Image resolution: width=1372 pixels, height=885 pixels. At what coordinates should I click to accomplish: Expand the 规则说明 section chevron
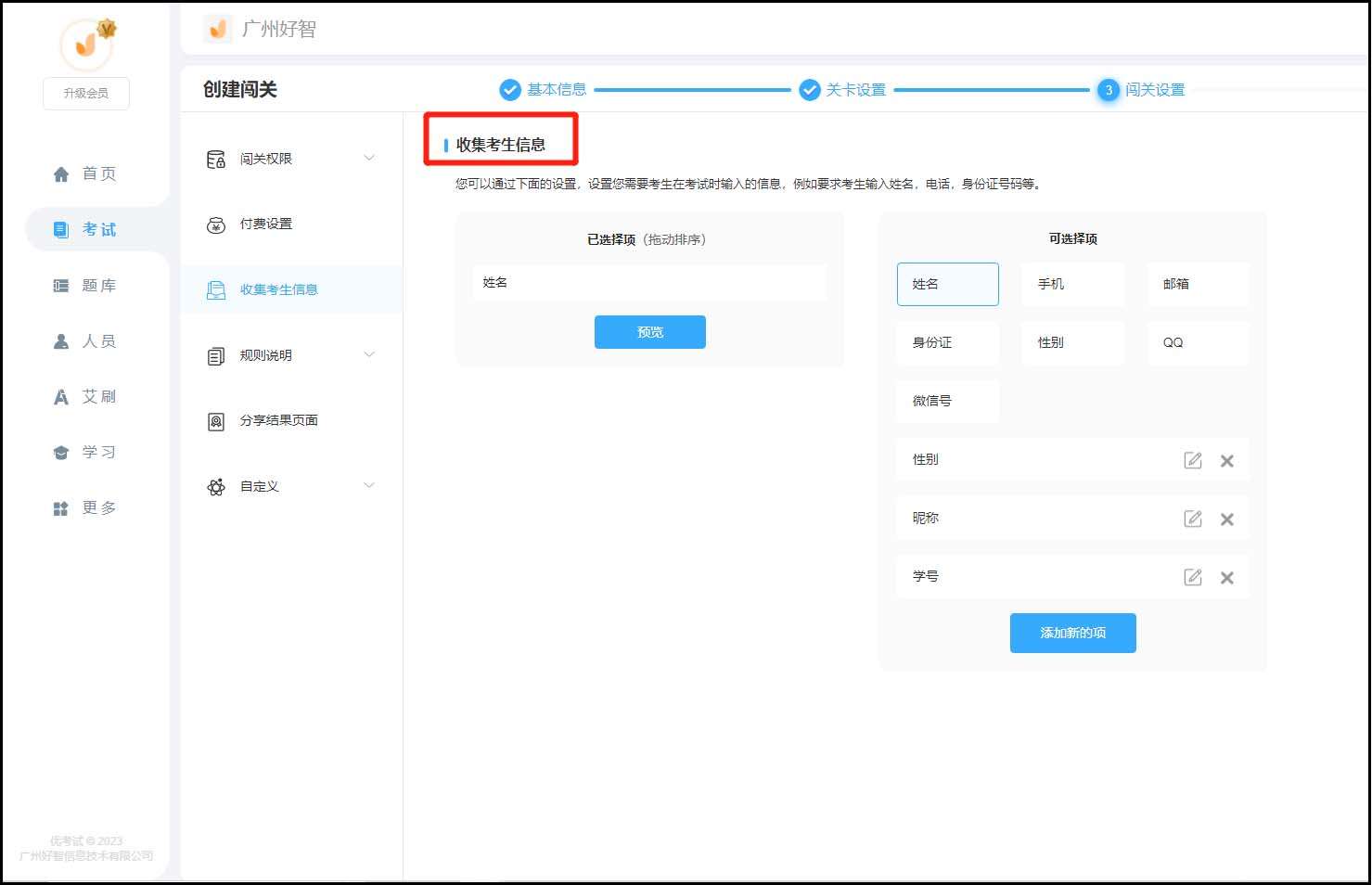coord(369,354)
